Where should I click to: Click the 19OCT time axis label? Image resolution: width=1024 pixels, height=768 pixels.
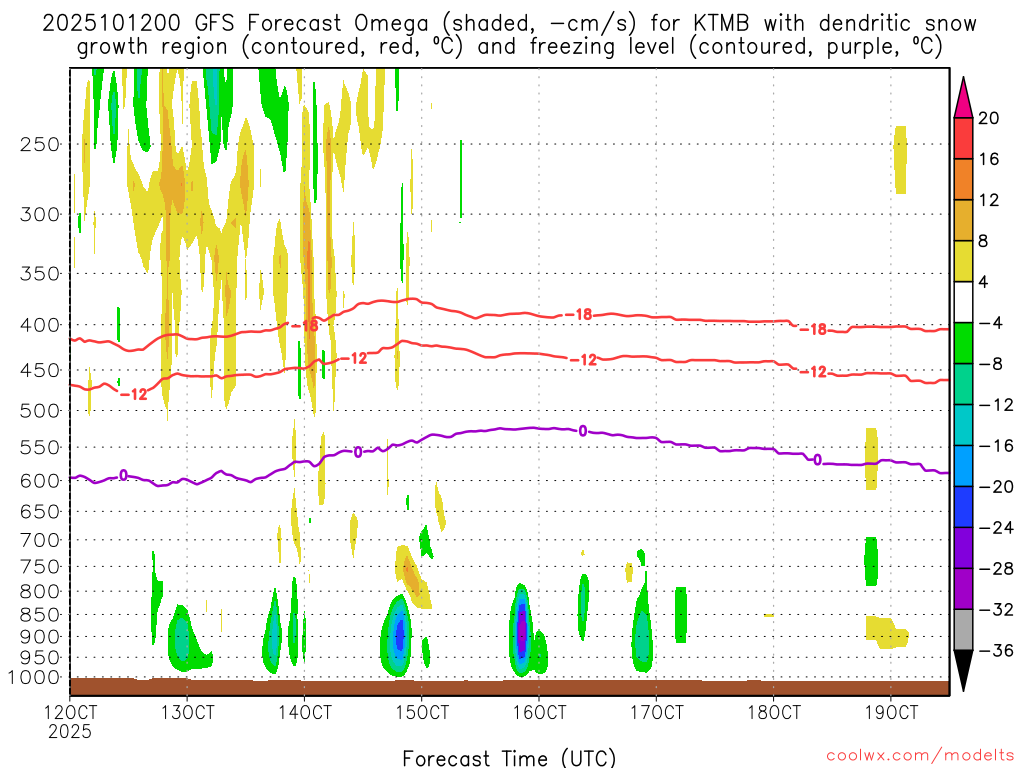(x=891, y=712)
